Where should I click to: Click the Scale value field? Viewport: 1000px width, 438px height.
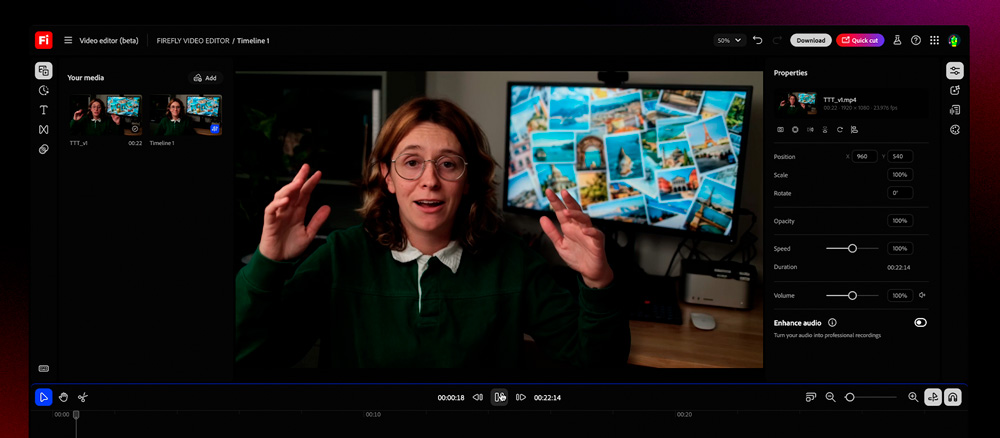coord(900,175)
